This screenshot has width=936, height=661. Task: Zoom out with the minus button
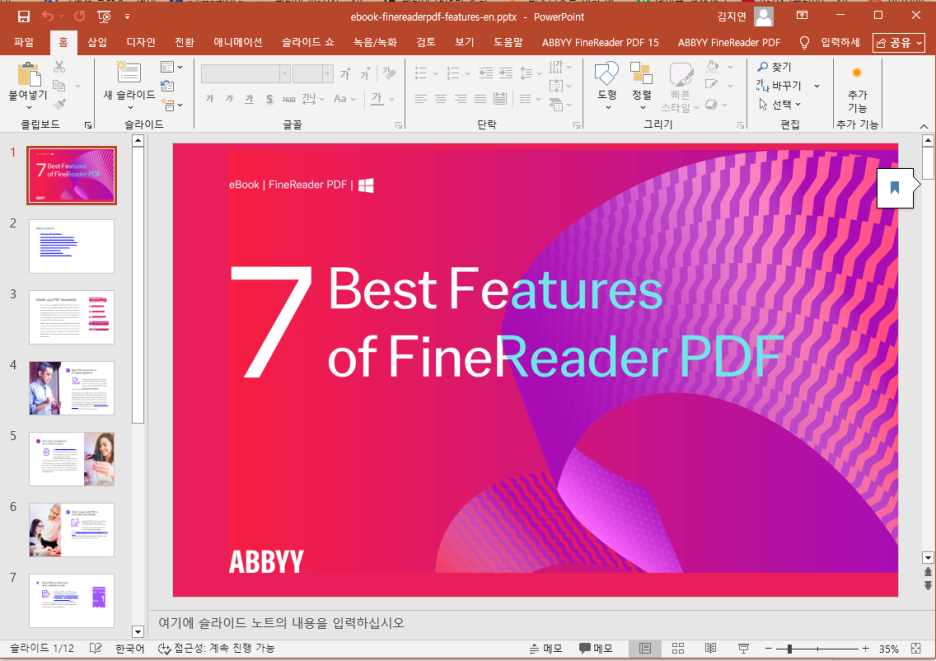(x=768, y=648)
